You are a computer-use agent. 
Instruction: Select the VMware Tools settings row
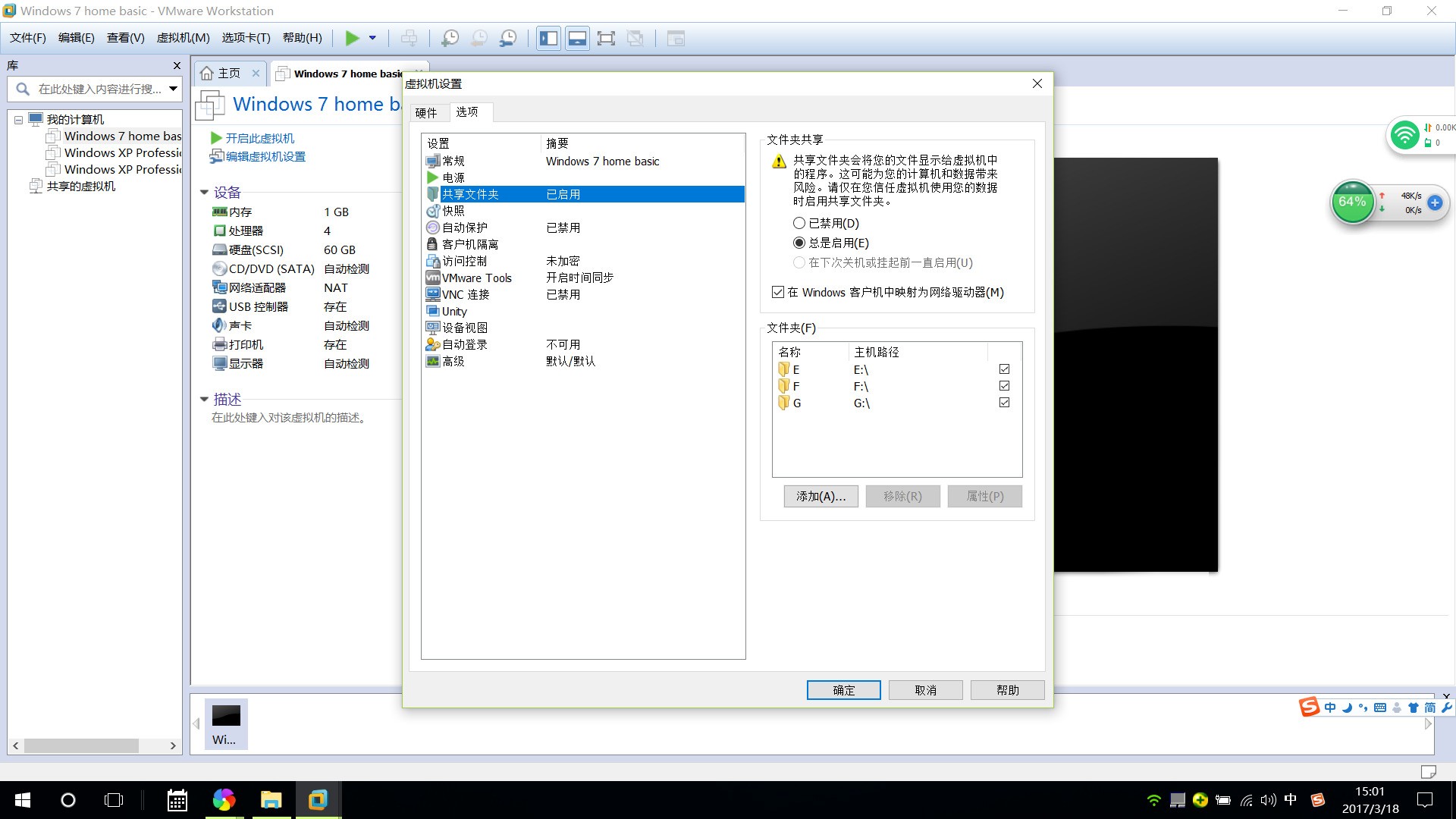pyautogui.click(x=584, y=278)
